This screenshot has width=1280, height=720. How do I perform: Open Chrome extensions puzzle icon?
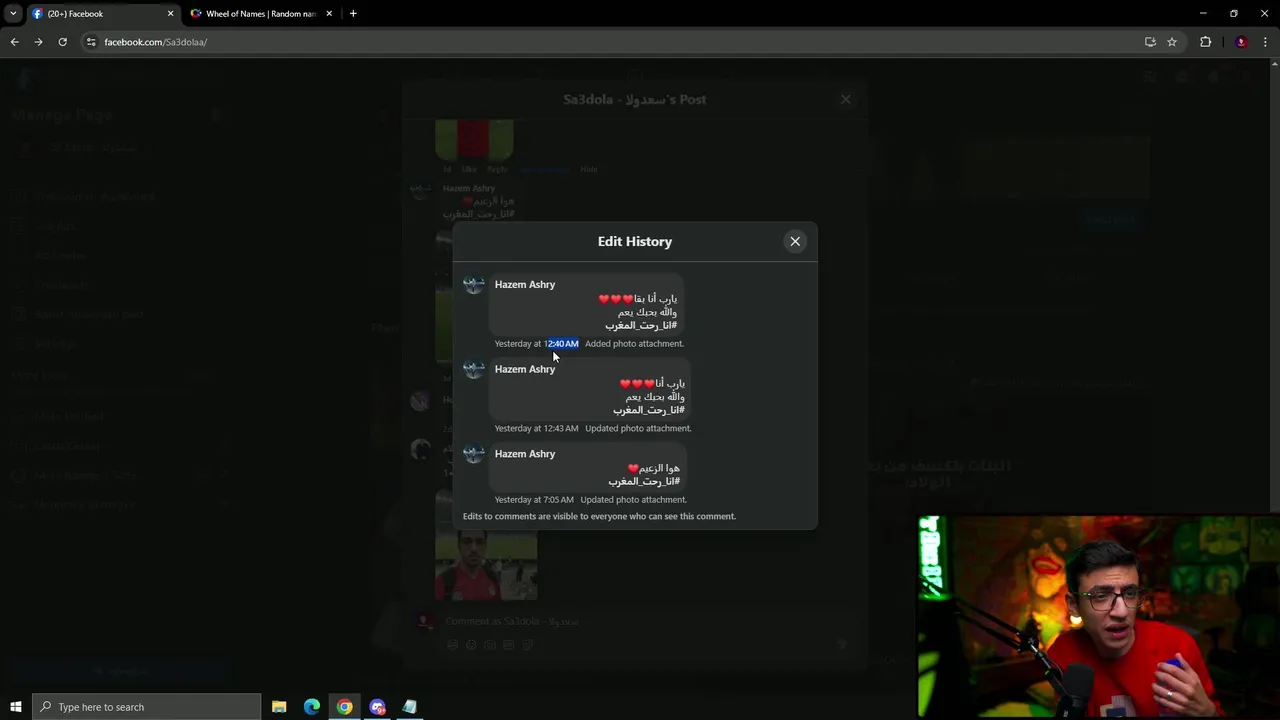[1205, 42]
